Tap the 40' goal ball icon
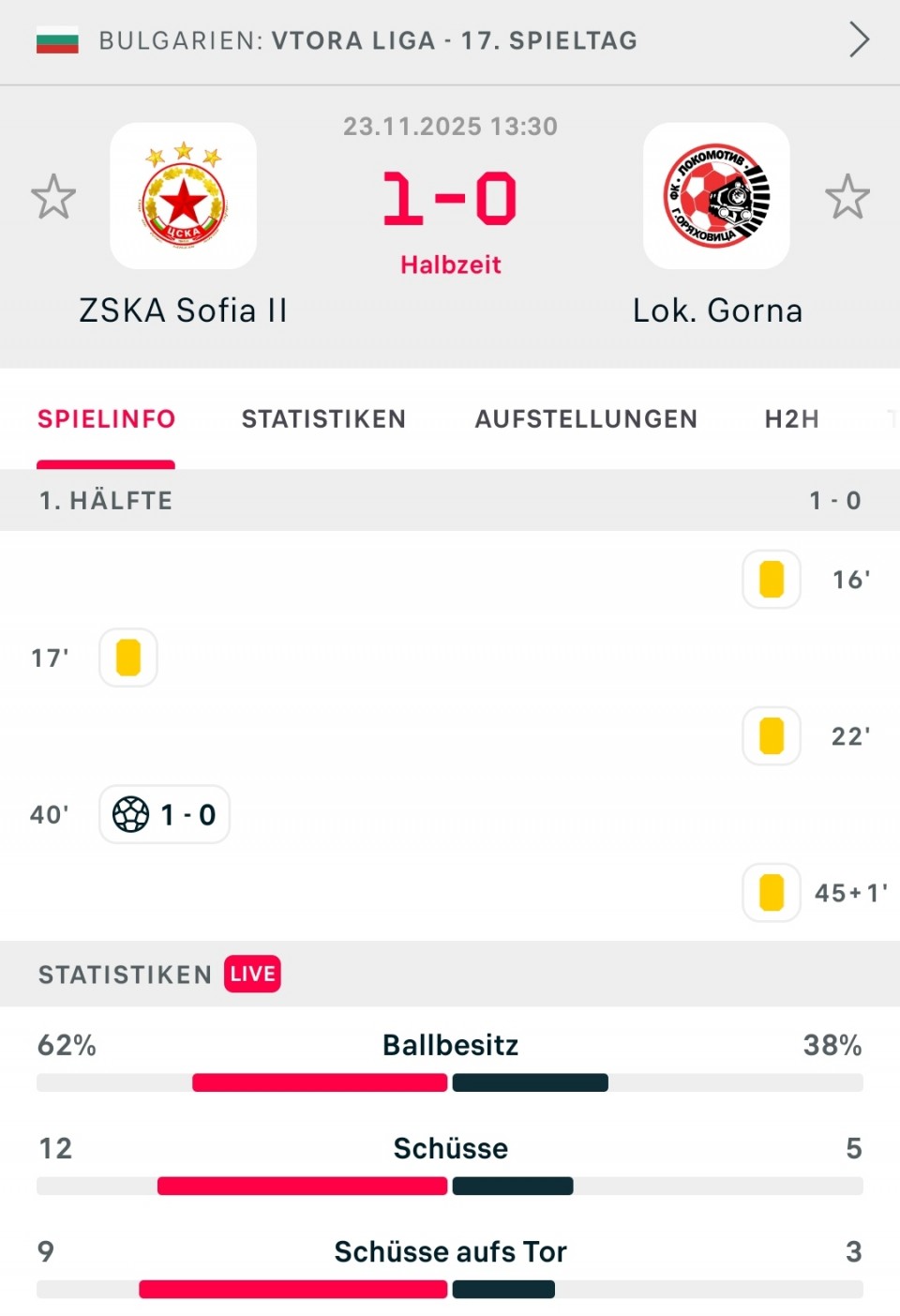 pyautogui.click(x=131, y=814)
